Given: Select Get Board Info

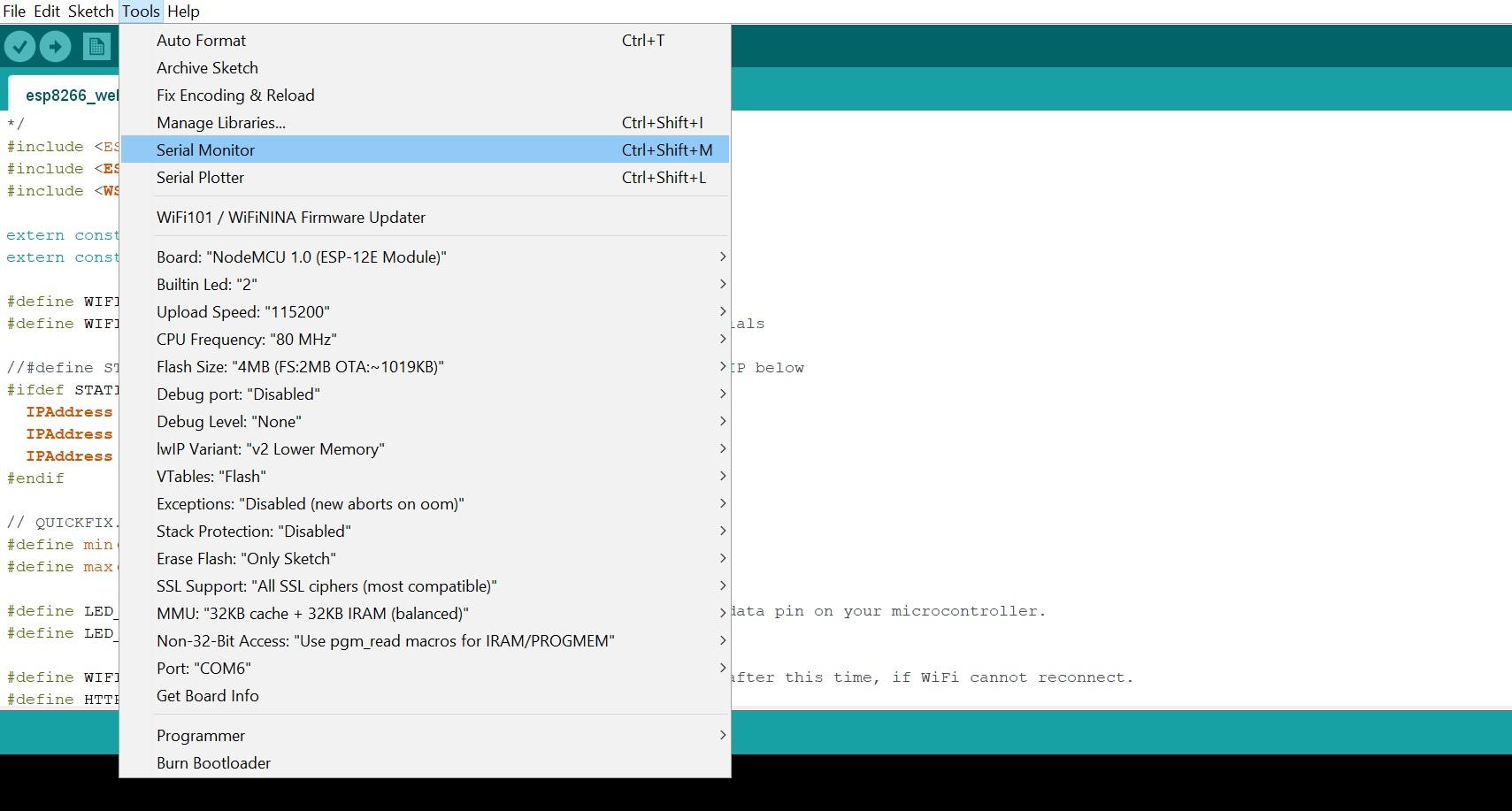Looking at the screenshot, I should tap(425, 696).
